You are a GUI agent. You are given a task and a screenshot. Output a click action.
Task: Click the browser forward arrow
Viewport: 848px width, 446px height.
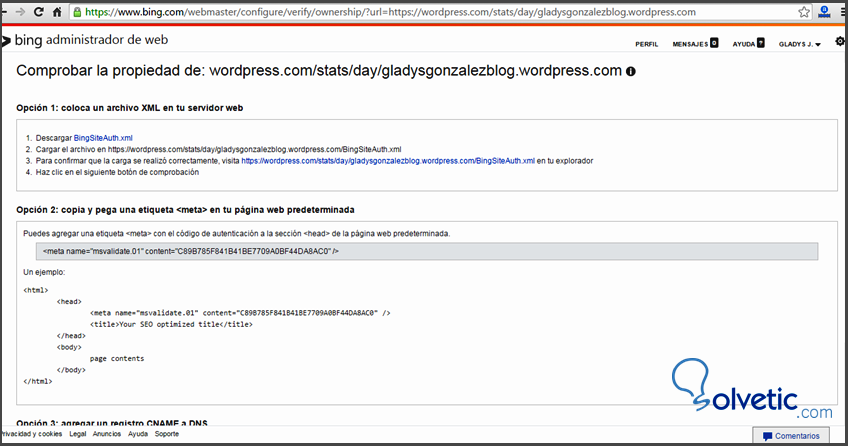[21, 11]
